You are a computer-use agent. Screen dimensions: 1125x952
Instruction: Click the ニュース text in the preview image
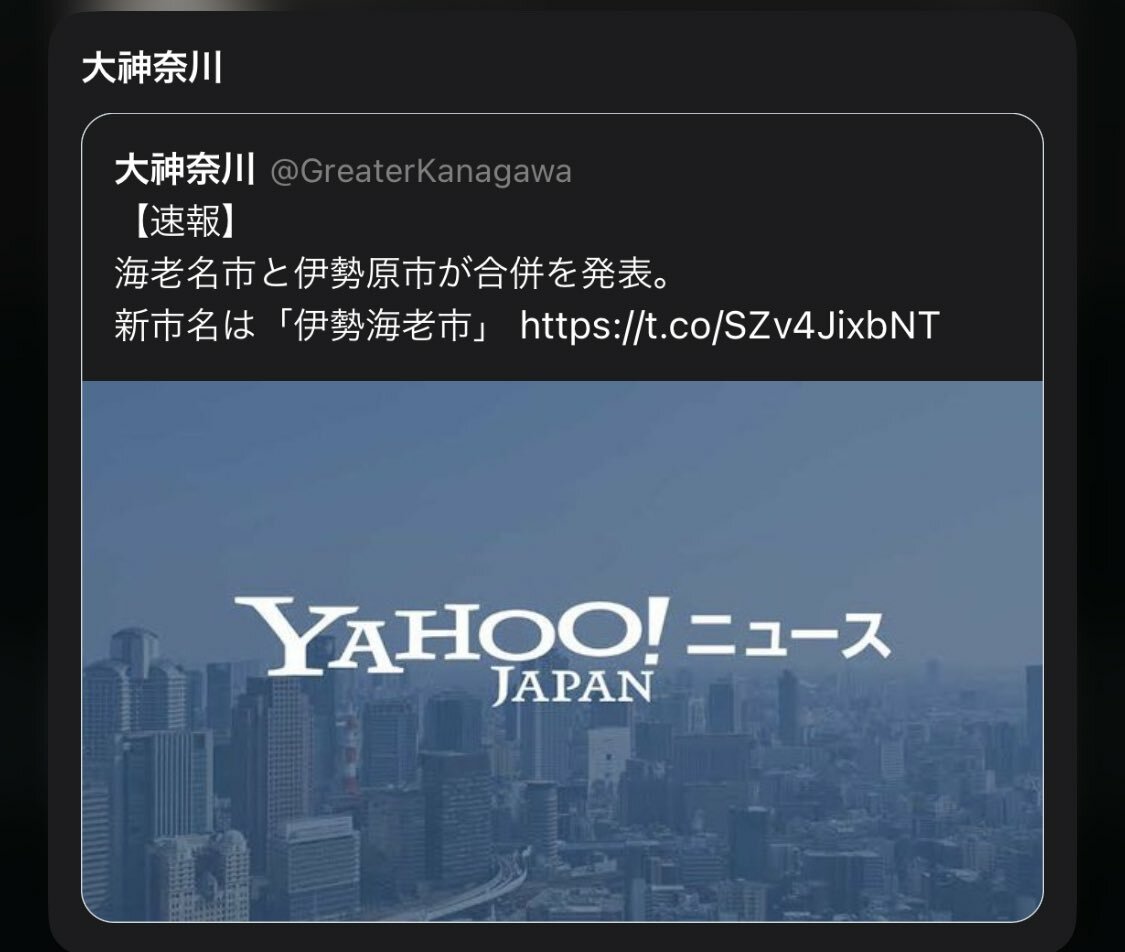(788, 636)
